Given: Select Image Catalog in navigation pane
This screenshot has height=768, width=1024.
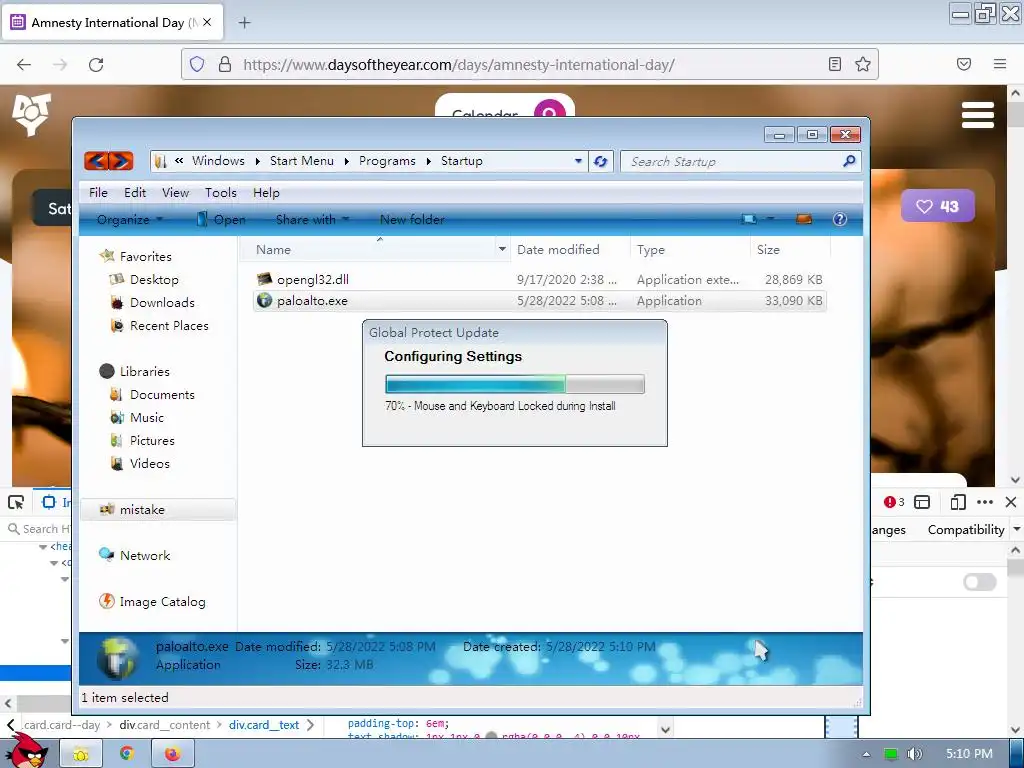Looking at the screenshot, I should [x=162, y=601].
